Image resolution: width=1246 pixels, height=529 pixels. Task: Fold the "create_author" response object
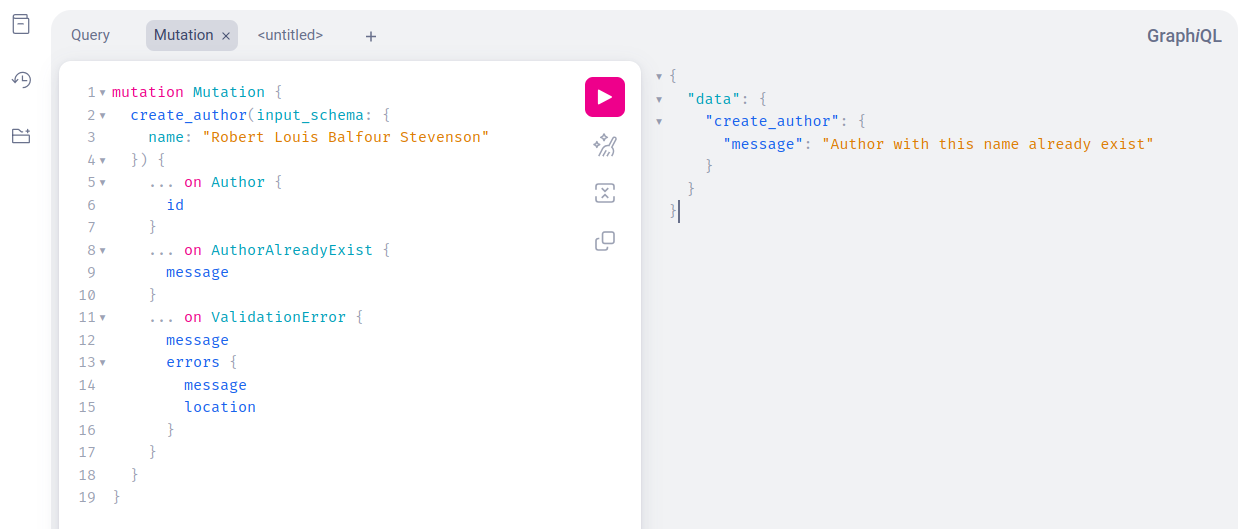click(x=659, y=121)
